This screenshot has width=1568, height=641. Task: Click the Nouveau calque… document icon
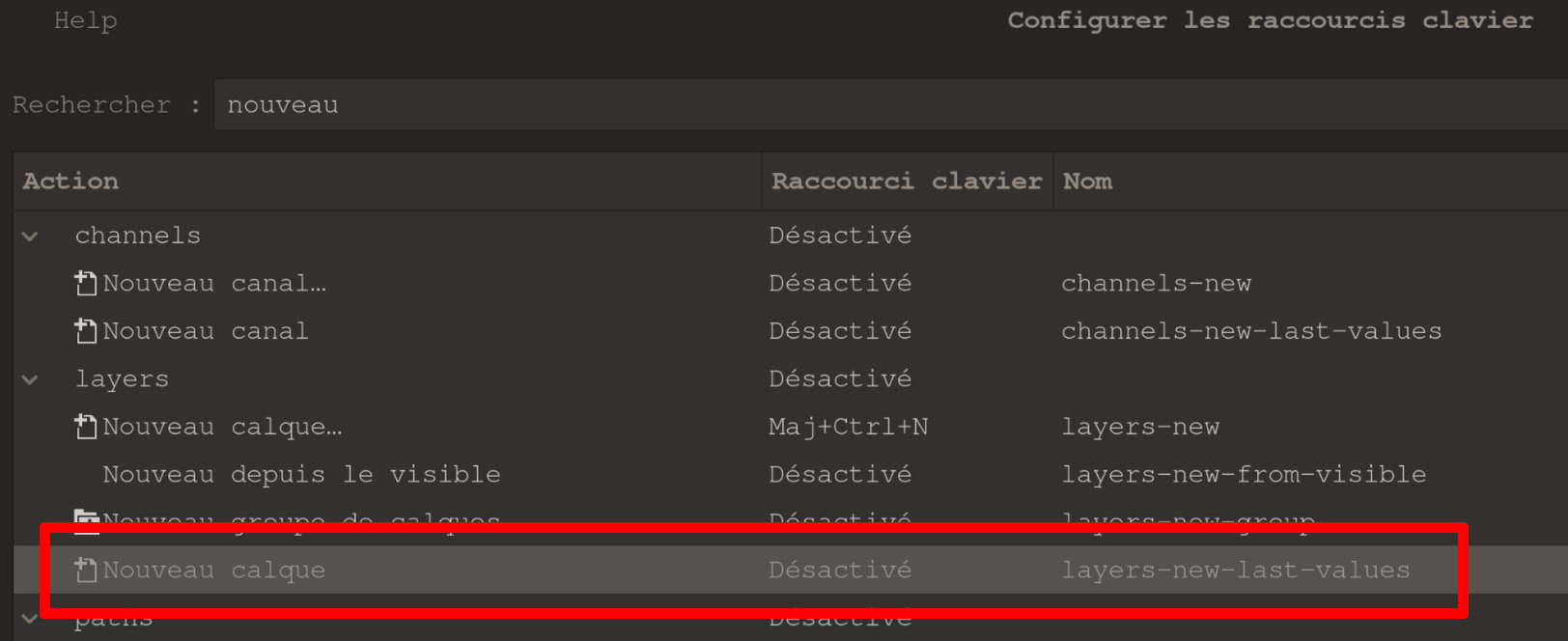coord(86,427)
